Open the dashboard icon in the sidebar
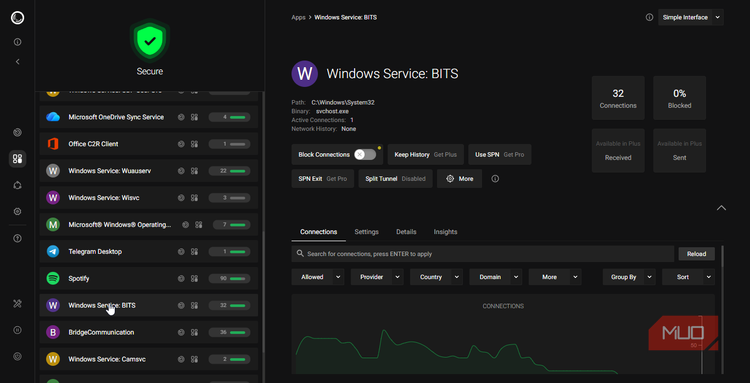This screenshot has height=383, width=750. pos(18,132)
